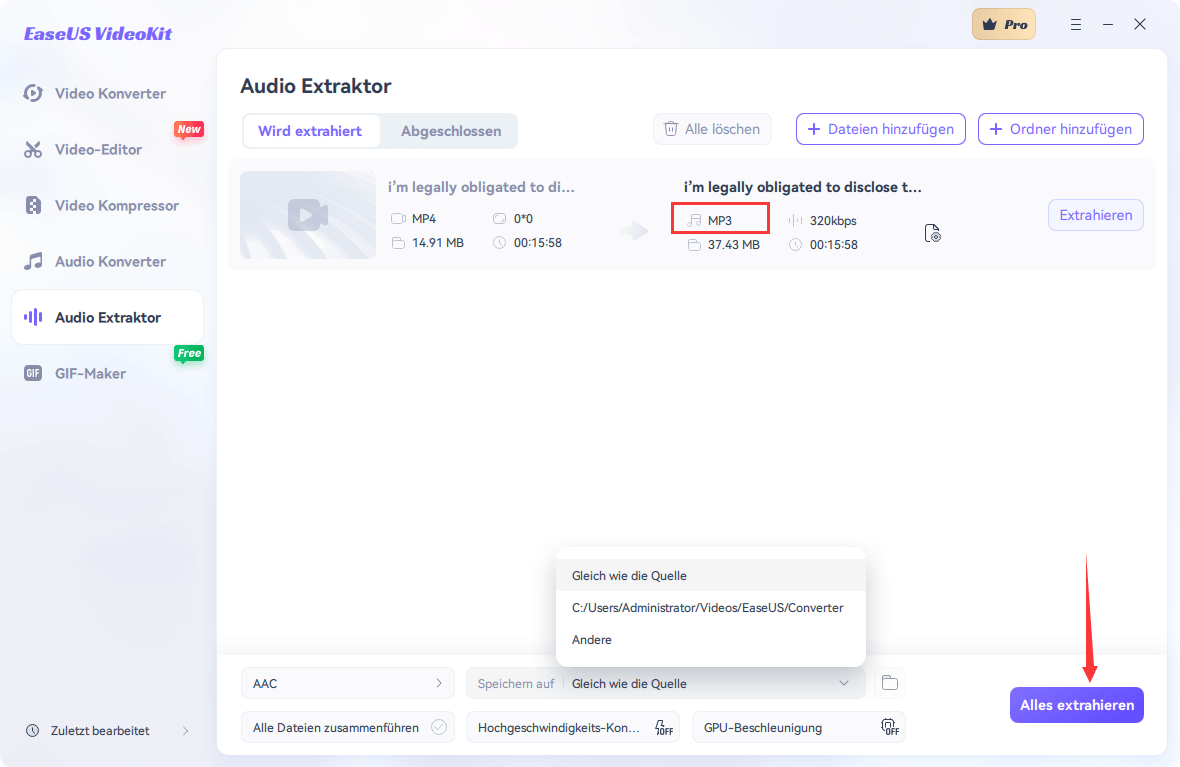Select Gleich wie die Quelle option
This screenshot has width=1180, height=767.
pyautogui.click(x=710, y=576)
